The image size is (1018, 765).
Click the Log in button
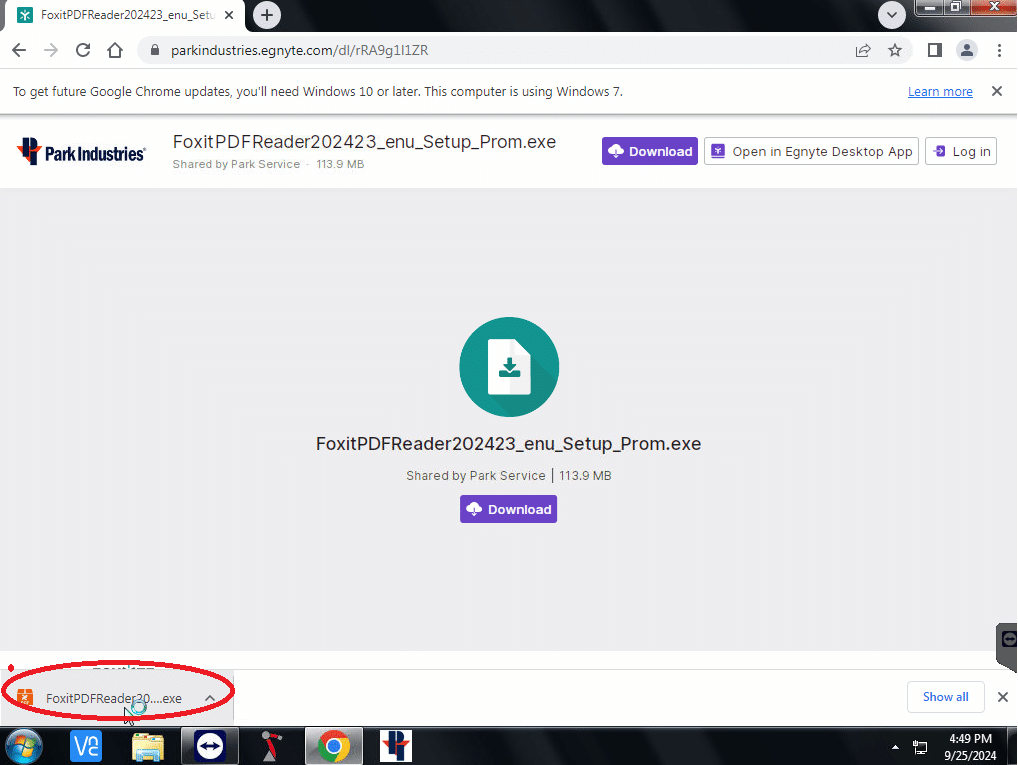click(x=961, y=152)
